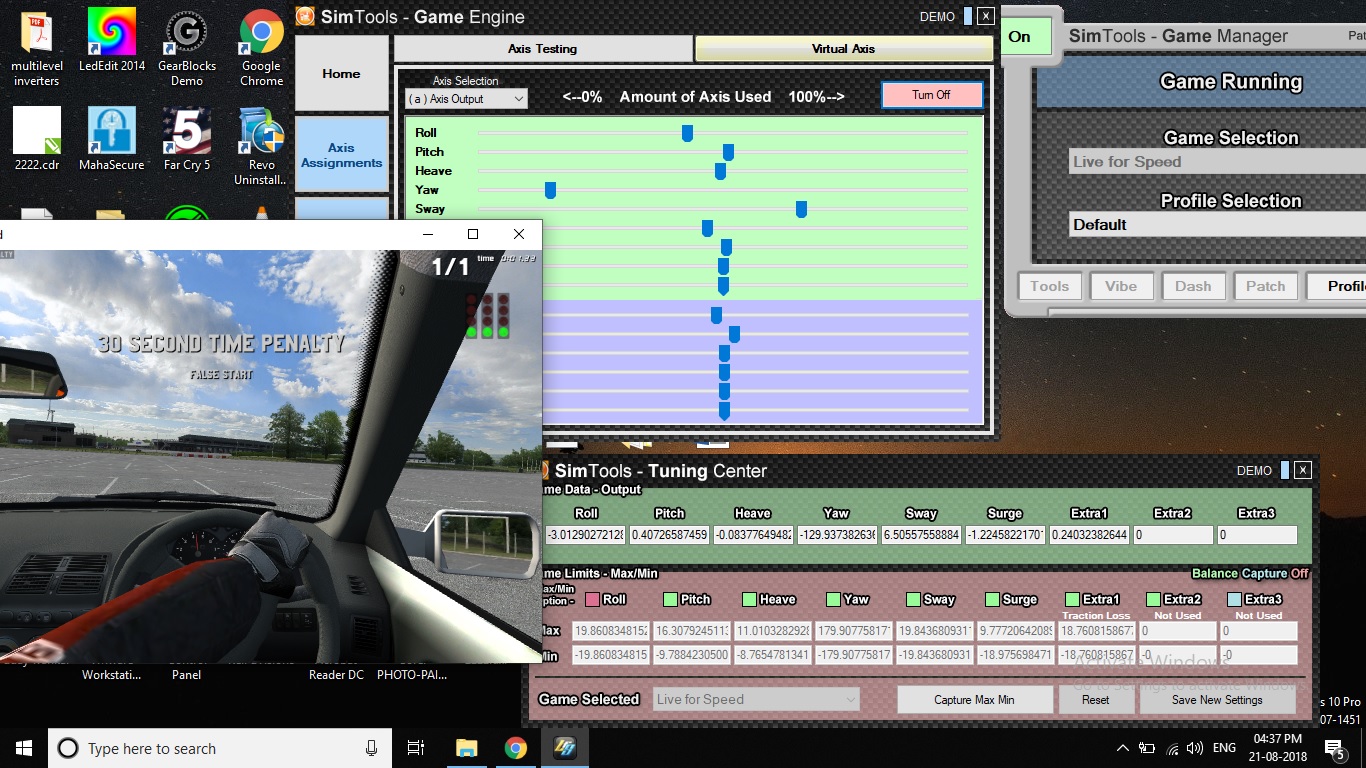Toggle the Extra3 max/min option box

pyautogui.click(x=1234, y=599)
